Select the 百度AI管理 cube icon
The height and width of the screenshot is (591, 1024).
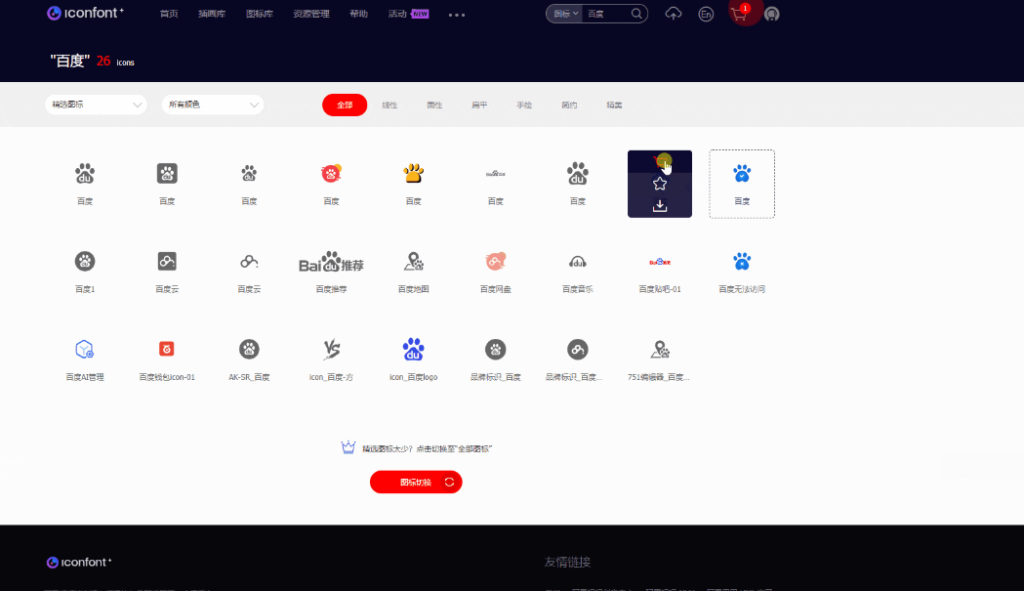tap(85, 349)
